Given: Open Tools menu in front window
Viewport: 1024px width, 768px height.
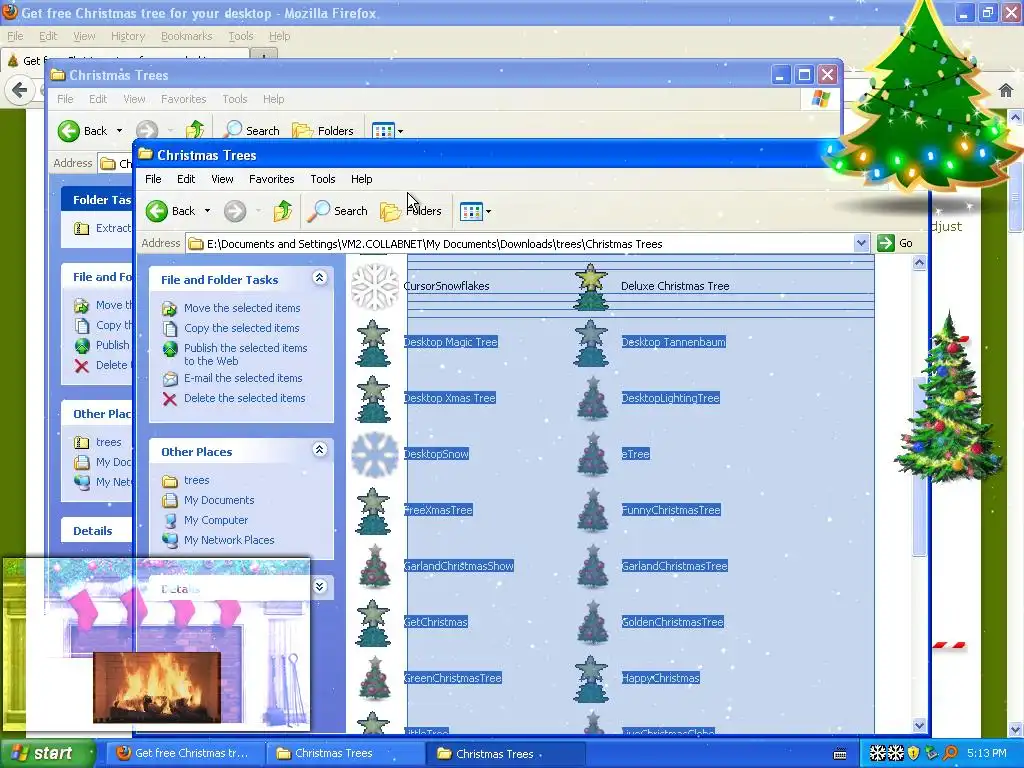Looking at the screenshot, I should coord(323,179).
